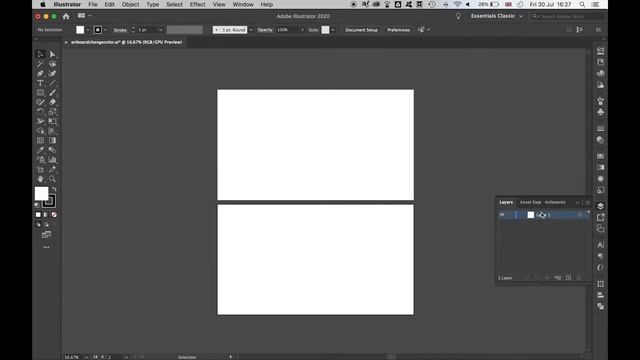This screenshot has height=360, width=640.
Task: Click the large Fill swatch in toolbar
Action: (41, 193)
